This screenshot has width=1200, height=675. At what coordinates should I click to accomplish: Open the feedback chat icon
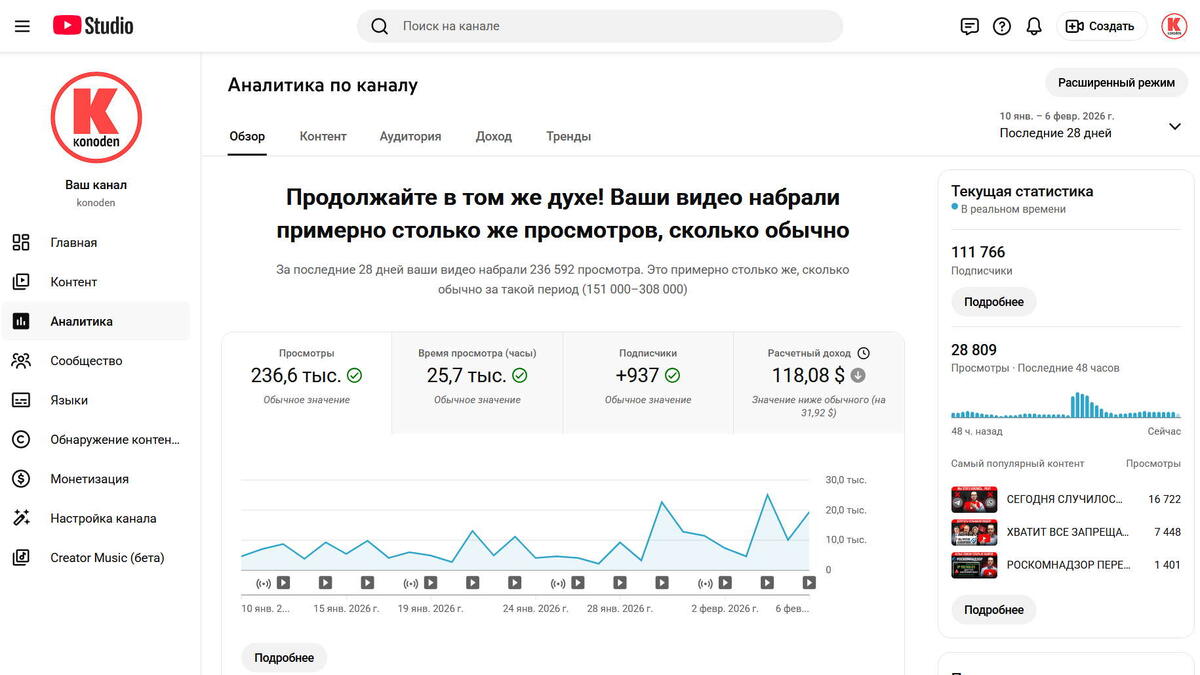tap(969, 26)
